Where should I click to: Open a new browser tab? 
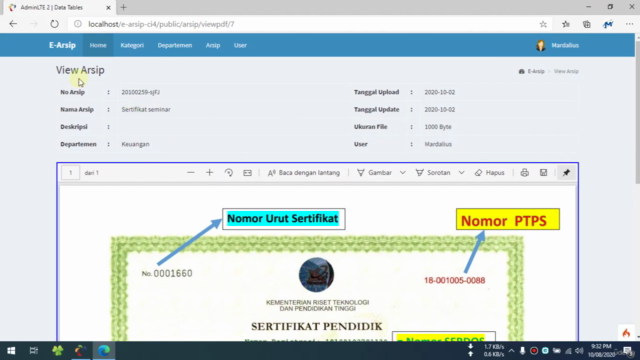pyautogui.click(x=124, y=7)
